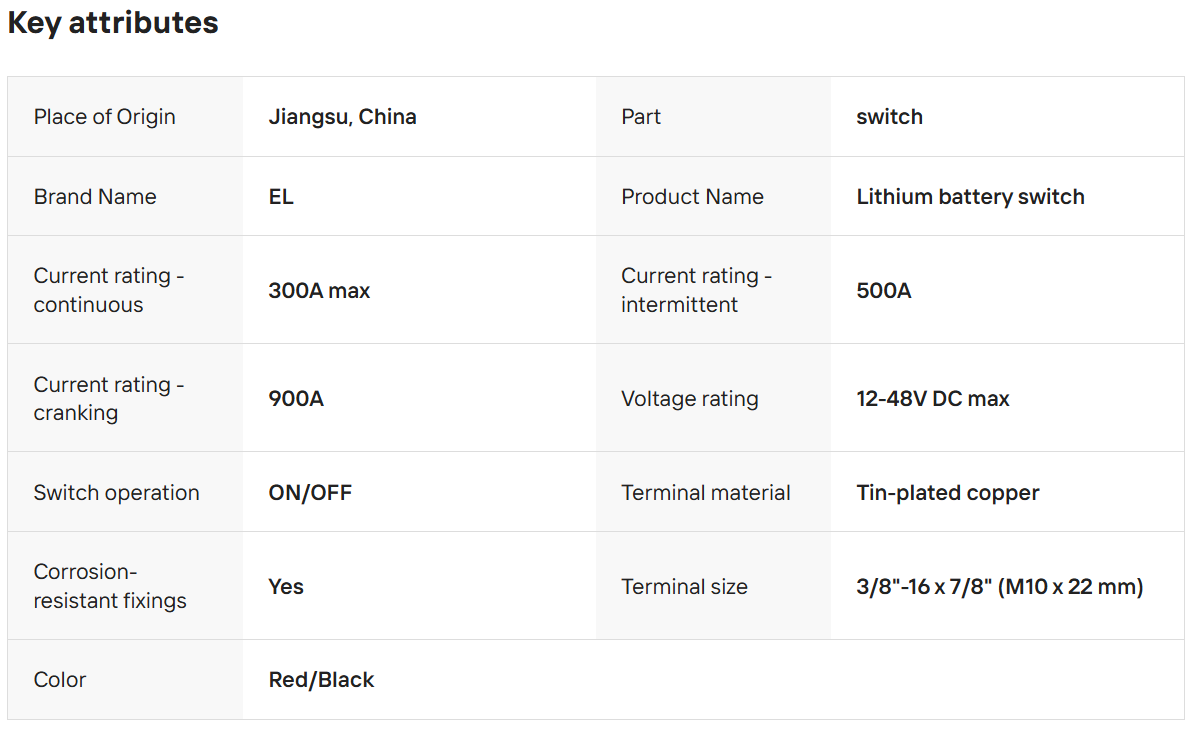Click the Current rating - intermittent label
Screen dimensions: 1194x737
pos(696,290)
